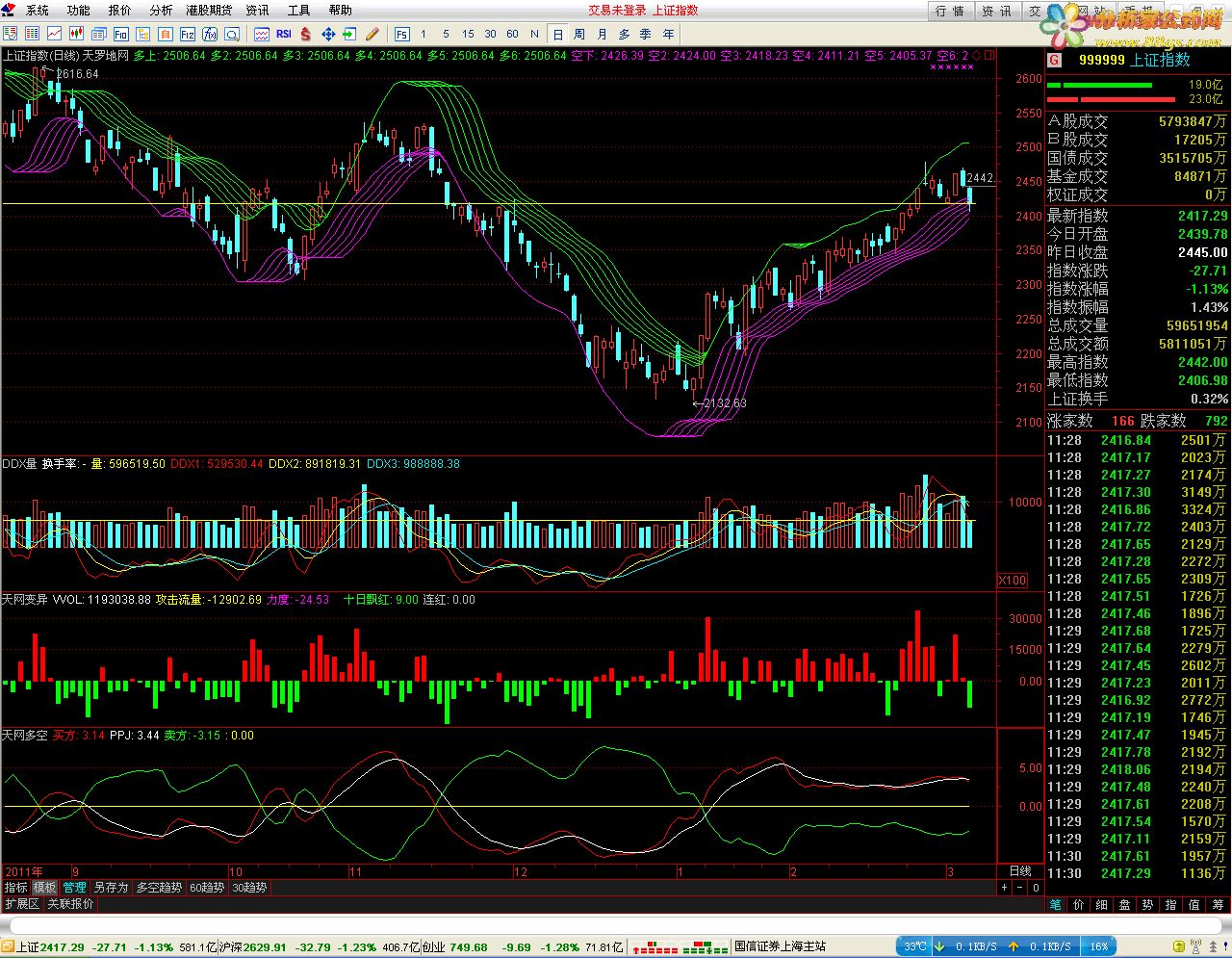Open the line trend chart icon

pyautogui.click(x=55, y=34)
